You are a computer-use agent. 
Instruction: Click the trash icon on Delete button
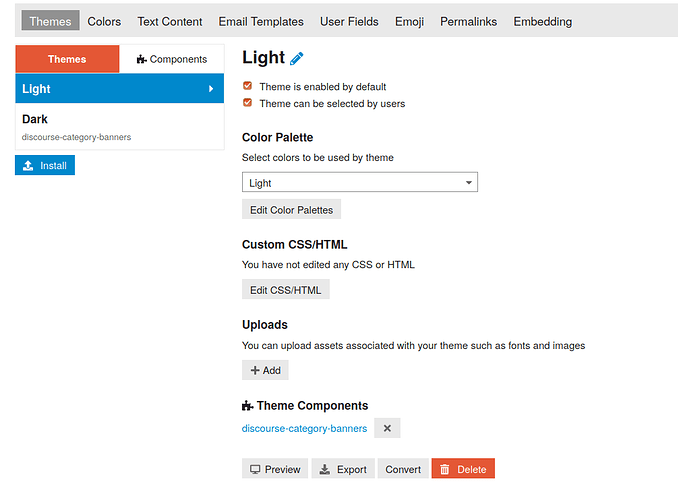coord(445,469)
